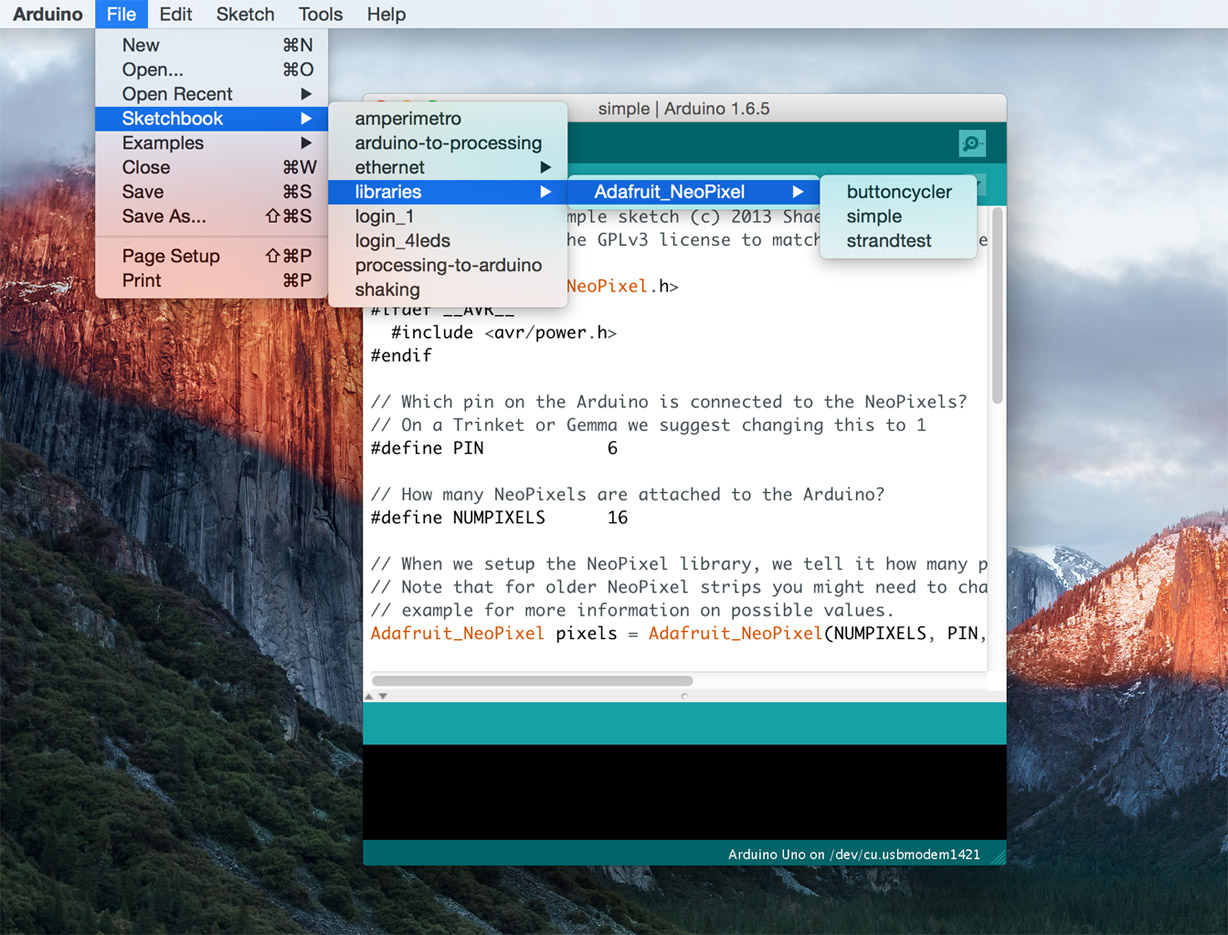The width and height of the screenshot is (1228, 935).
Task: Open the Serial Monitor magnifier icon
Action: coord(971,144)
